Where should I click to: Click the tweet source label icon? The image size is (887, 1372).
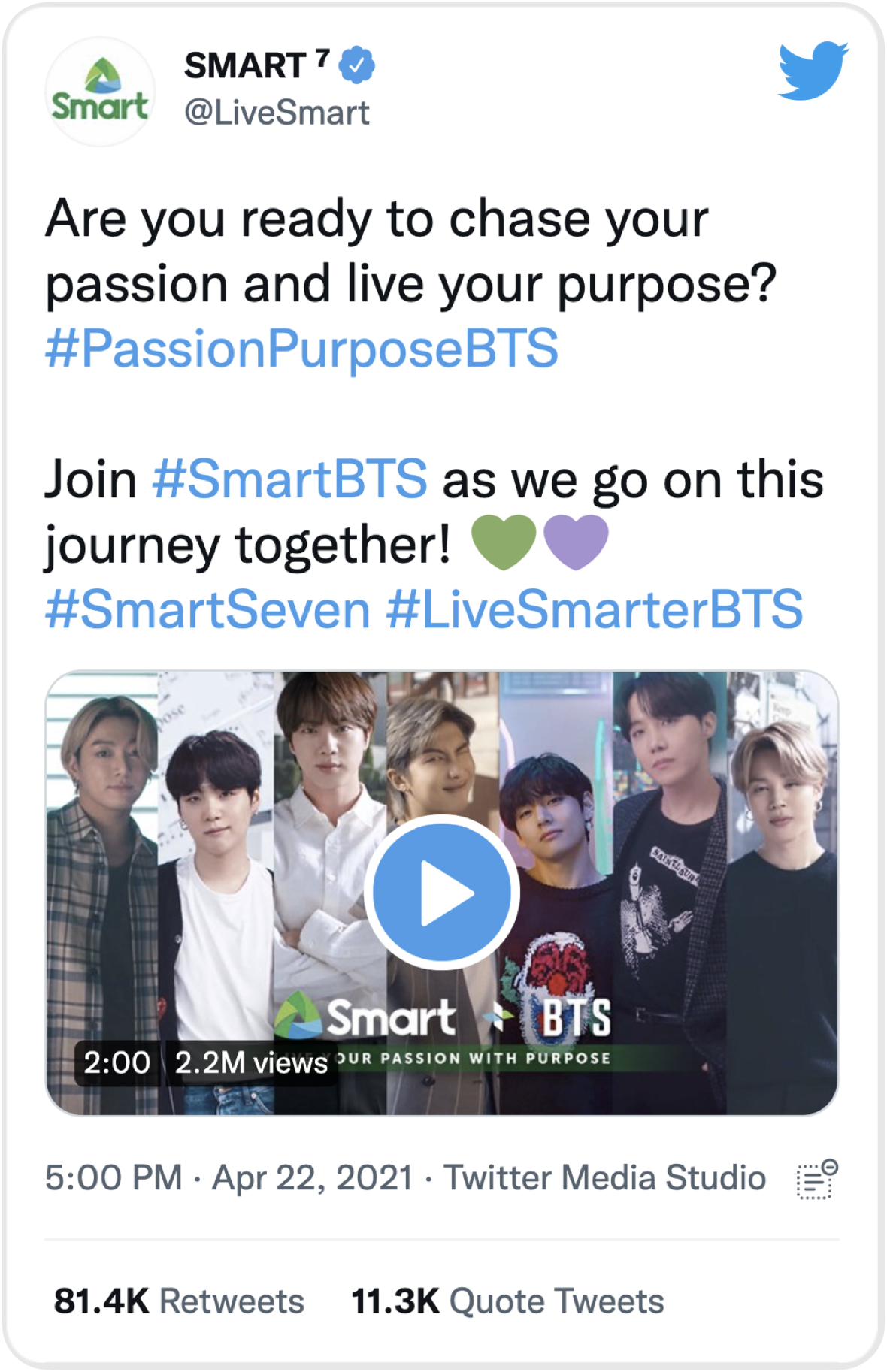pos(816,1179)
